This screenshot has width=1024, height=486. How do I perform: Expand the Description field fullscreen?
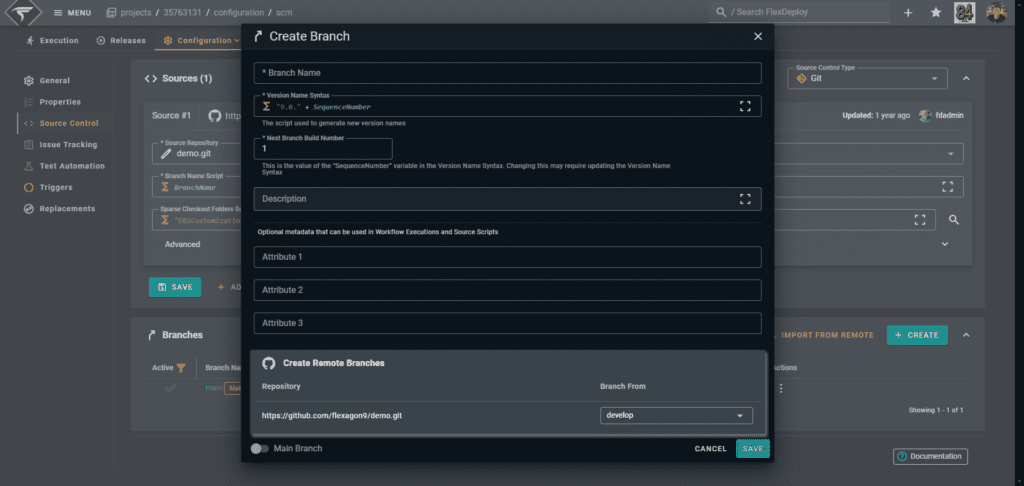(x=745, y=199)
